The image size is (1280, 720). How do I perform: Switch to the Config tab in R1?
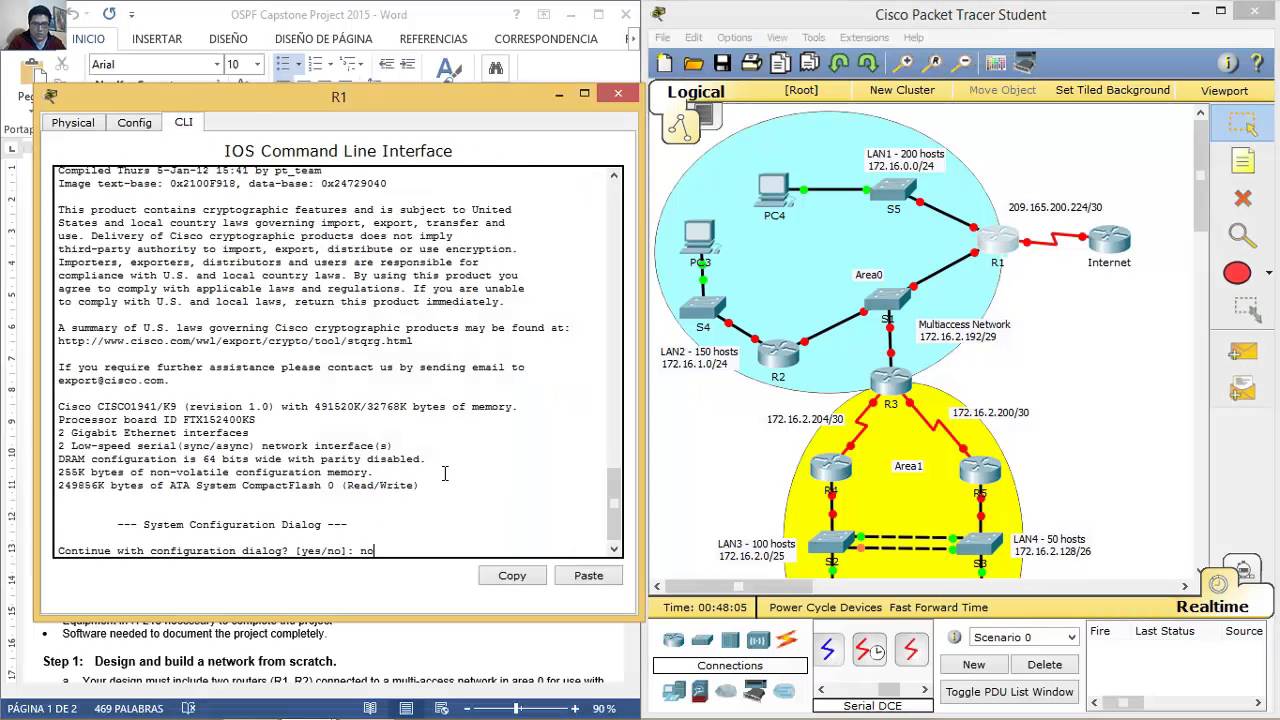tap(134, 122)
